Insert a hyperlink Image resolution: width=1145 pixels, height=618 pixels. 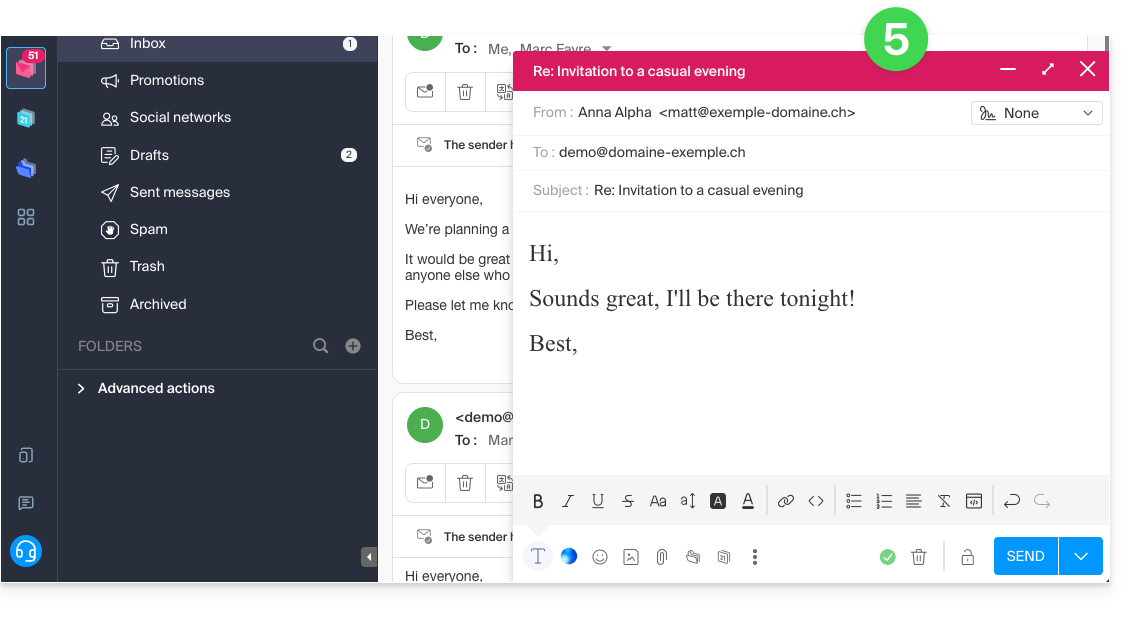point(786,501)
